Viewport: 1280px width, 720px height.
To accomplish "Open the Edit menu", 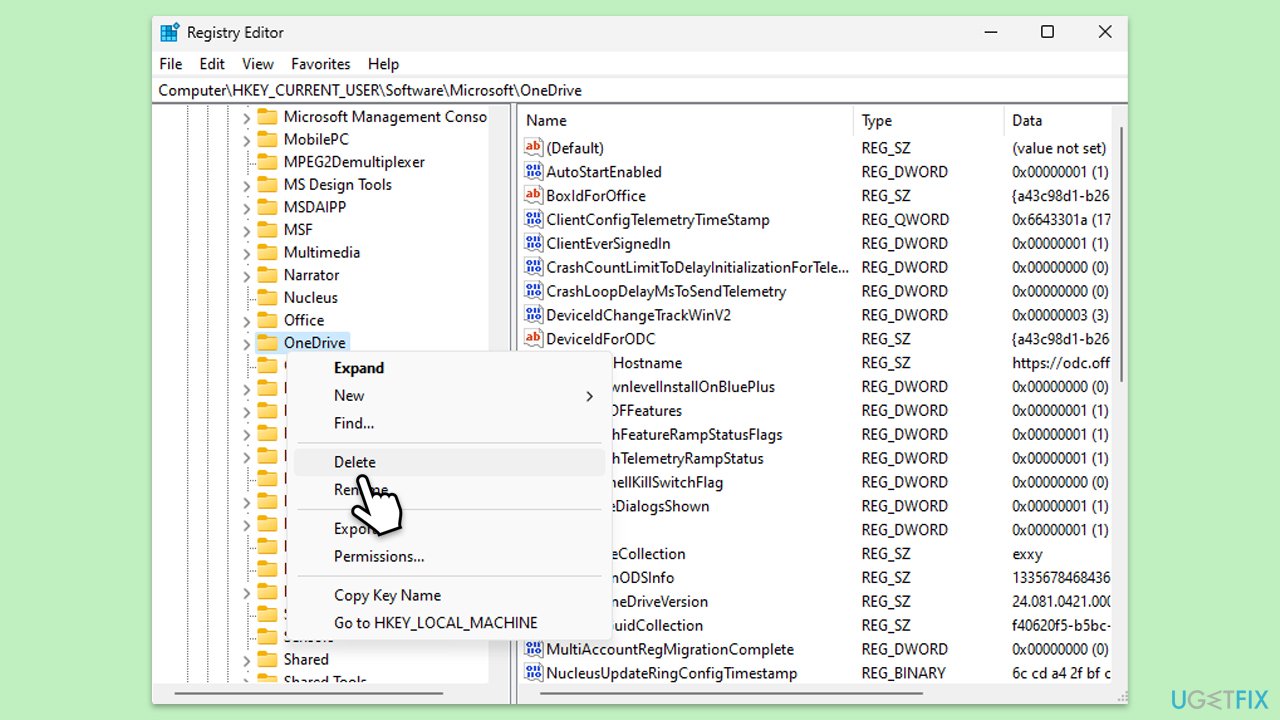I will point(212,63).
